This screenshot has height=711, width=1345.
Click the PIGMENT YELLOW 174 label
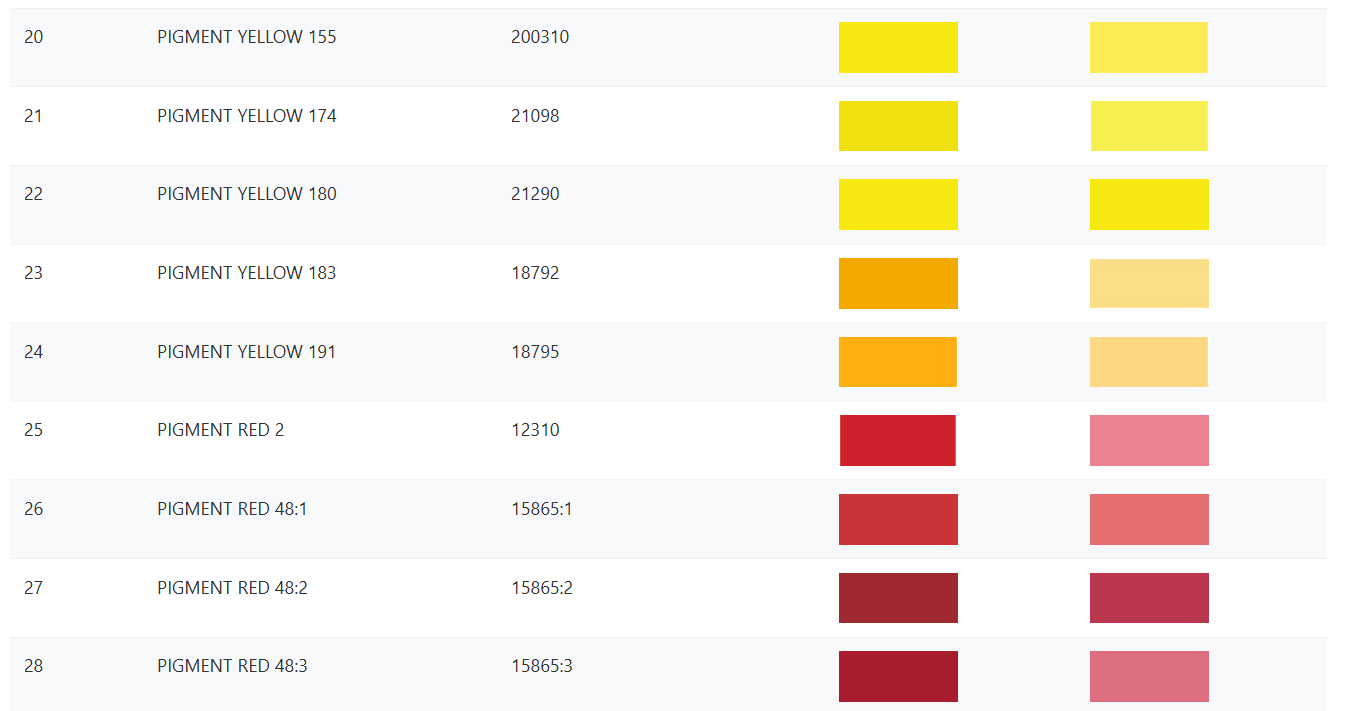point(247,116)
